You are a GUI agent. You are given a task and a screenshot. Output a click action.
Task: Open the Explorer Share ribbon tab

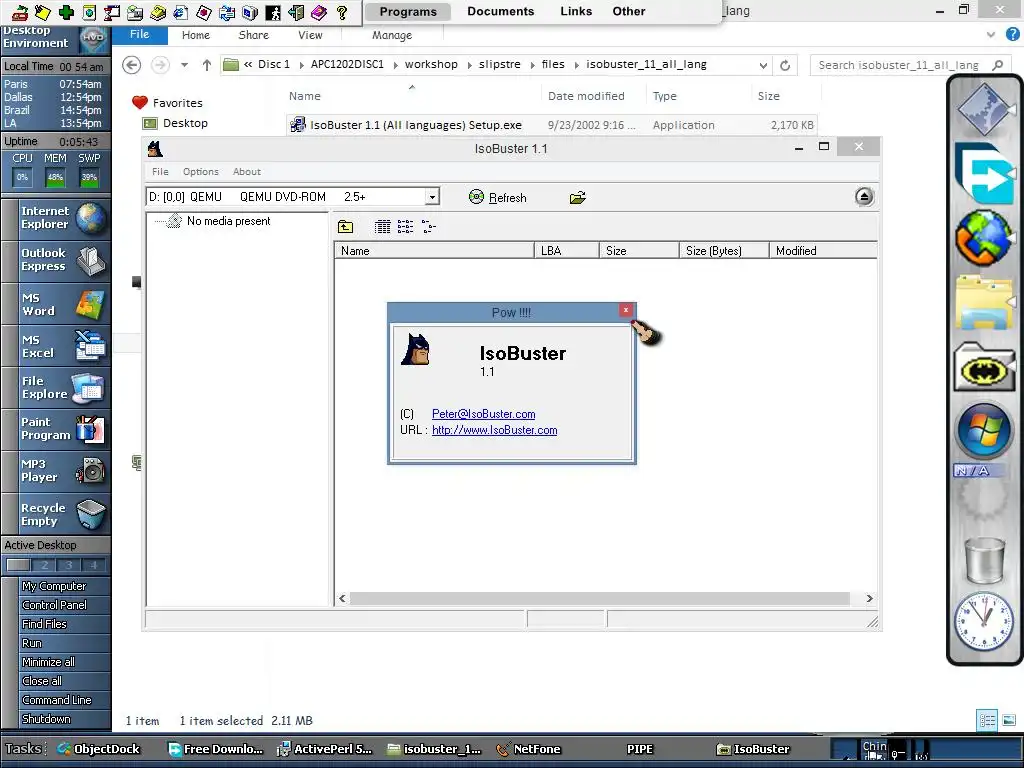(x=253, y=35)
